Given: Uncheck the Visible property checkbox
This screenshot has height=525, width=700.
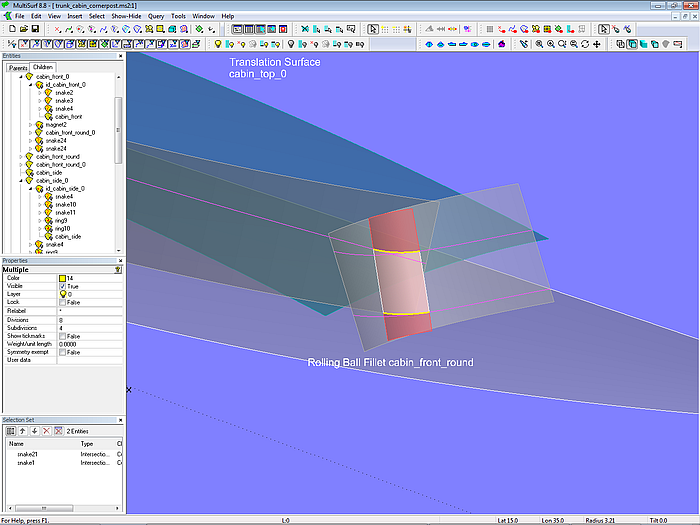Looking at the screenshot, I should 62,286.
